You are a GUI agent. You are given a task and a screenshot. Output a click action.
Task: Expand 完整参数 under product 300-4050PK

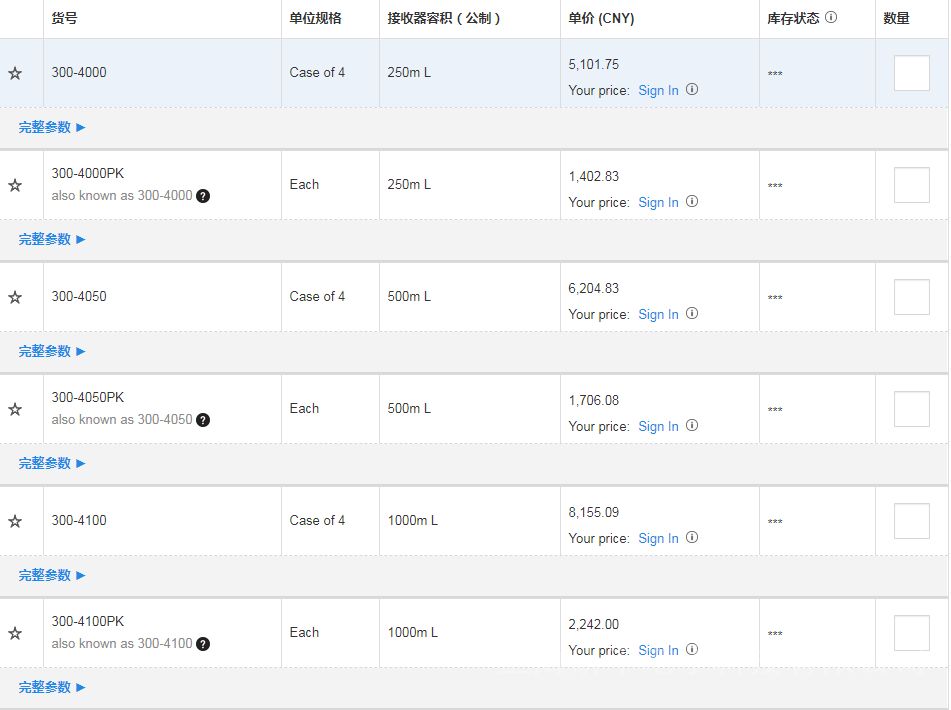point(52,463)
